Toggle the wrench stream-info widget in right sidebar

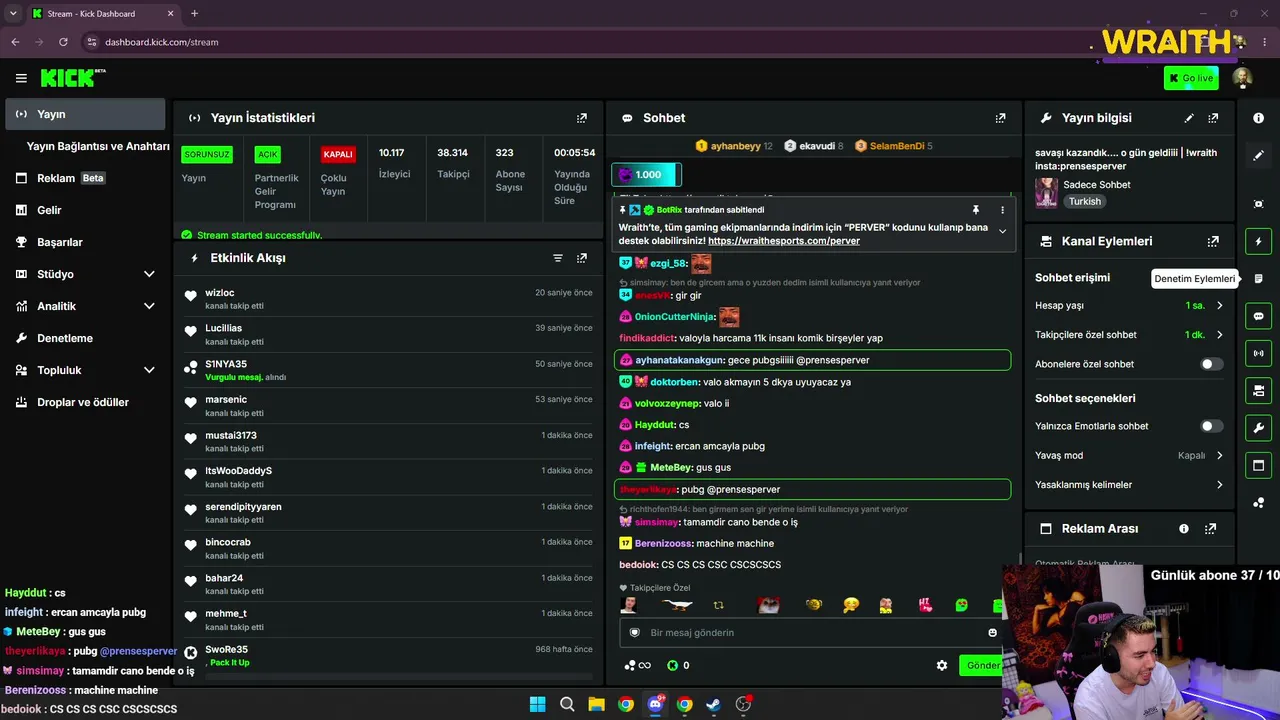pyautogui.click(x=1258, y=428)
